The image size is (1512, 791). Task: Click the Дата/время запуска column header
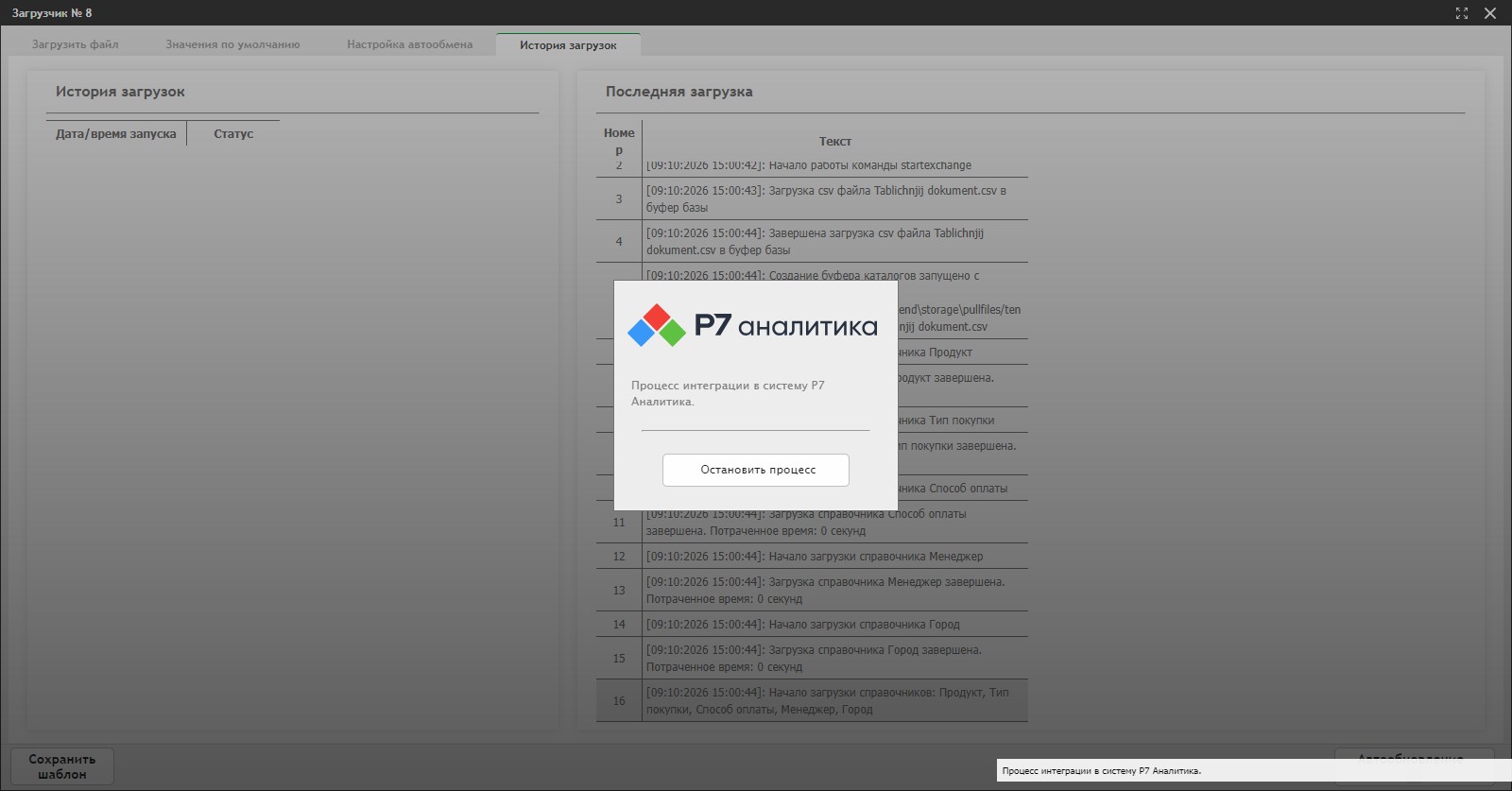(x=116, y=133)
